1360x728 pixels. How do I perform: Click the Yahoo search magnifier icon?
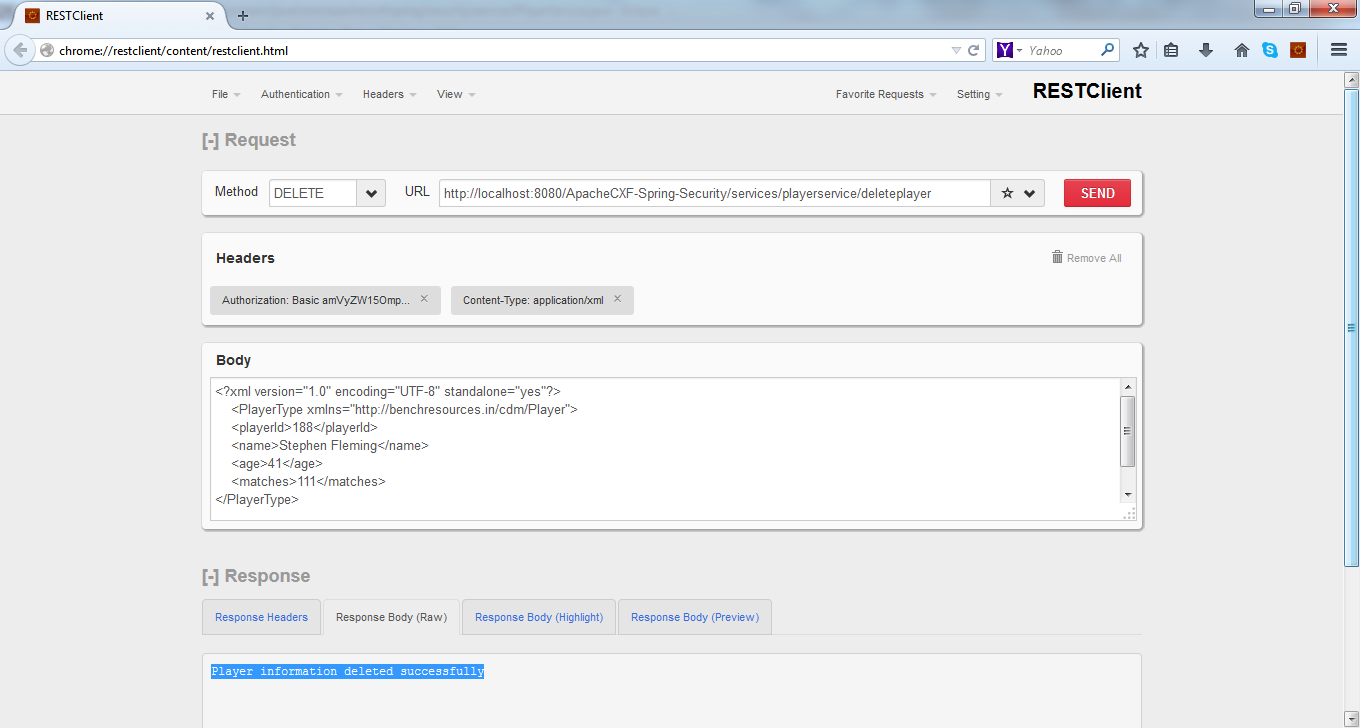tap(1105, 49)
